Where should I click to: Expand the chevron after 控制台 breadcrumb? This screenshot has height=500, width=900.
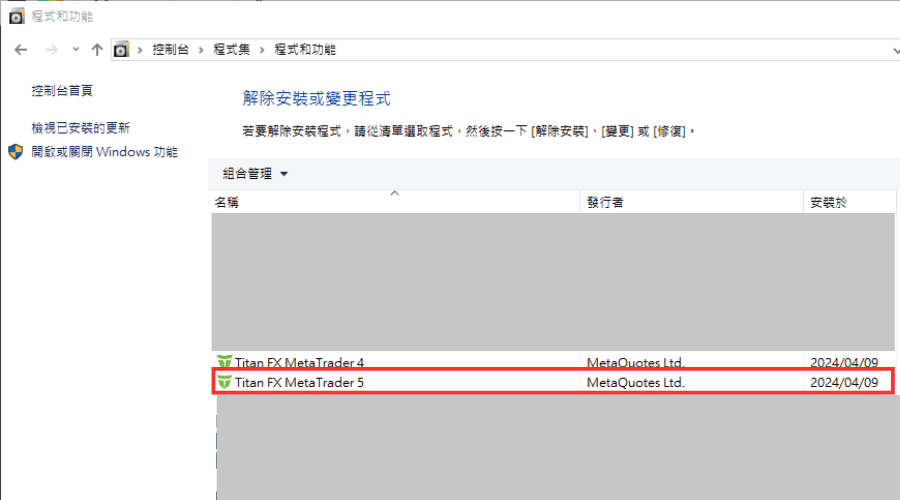pos(201,50)
